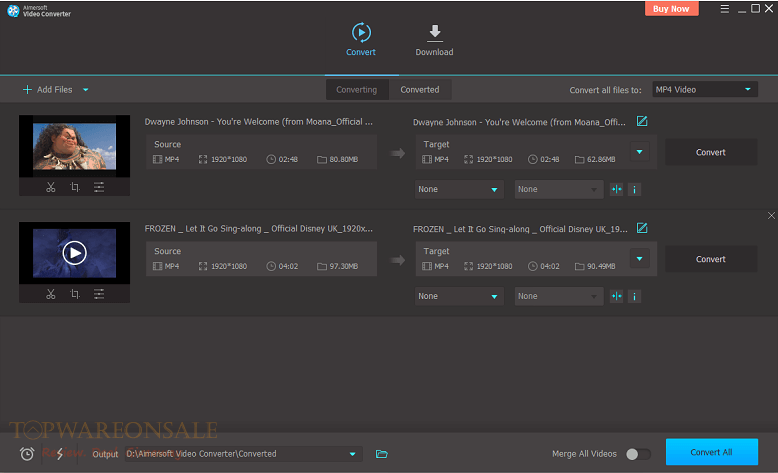Rename the Dwayne Johnson target file

642,122
